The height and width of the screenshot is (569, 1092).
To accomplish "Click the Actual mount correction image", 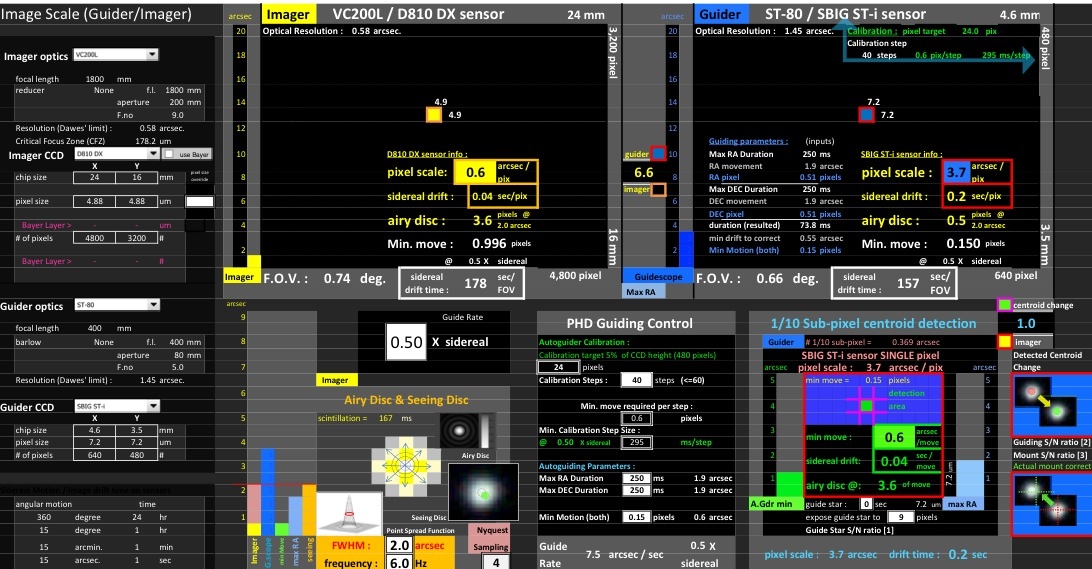I will tap(1048, 507).
